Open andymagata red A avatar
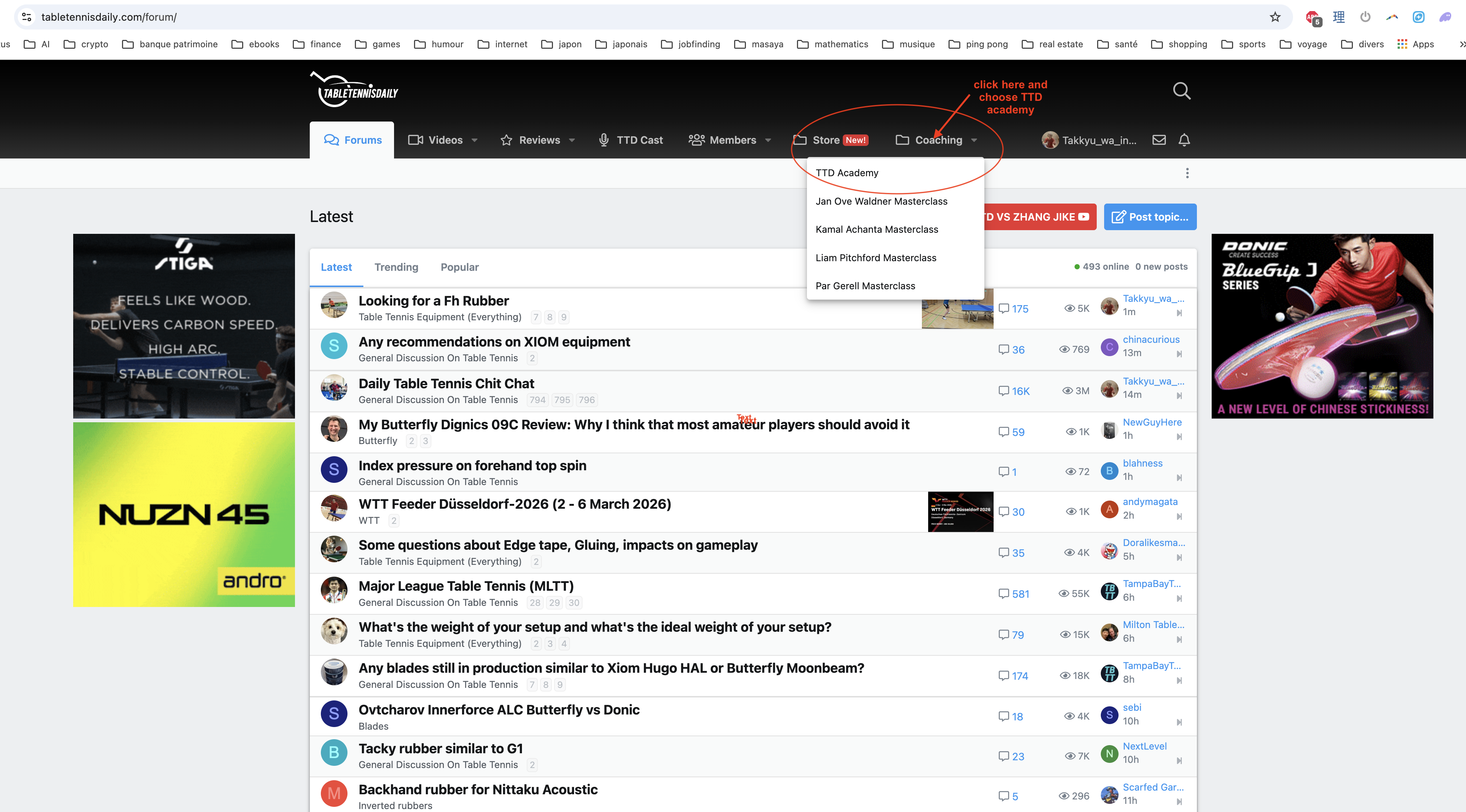Image resolution: width=1466 pixels, height=812 pixels. coord(1109,509)
